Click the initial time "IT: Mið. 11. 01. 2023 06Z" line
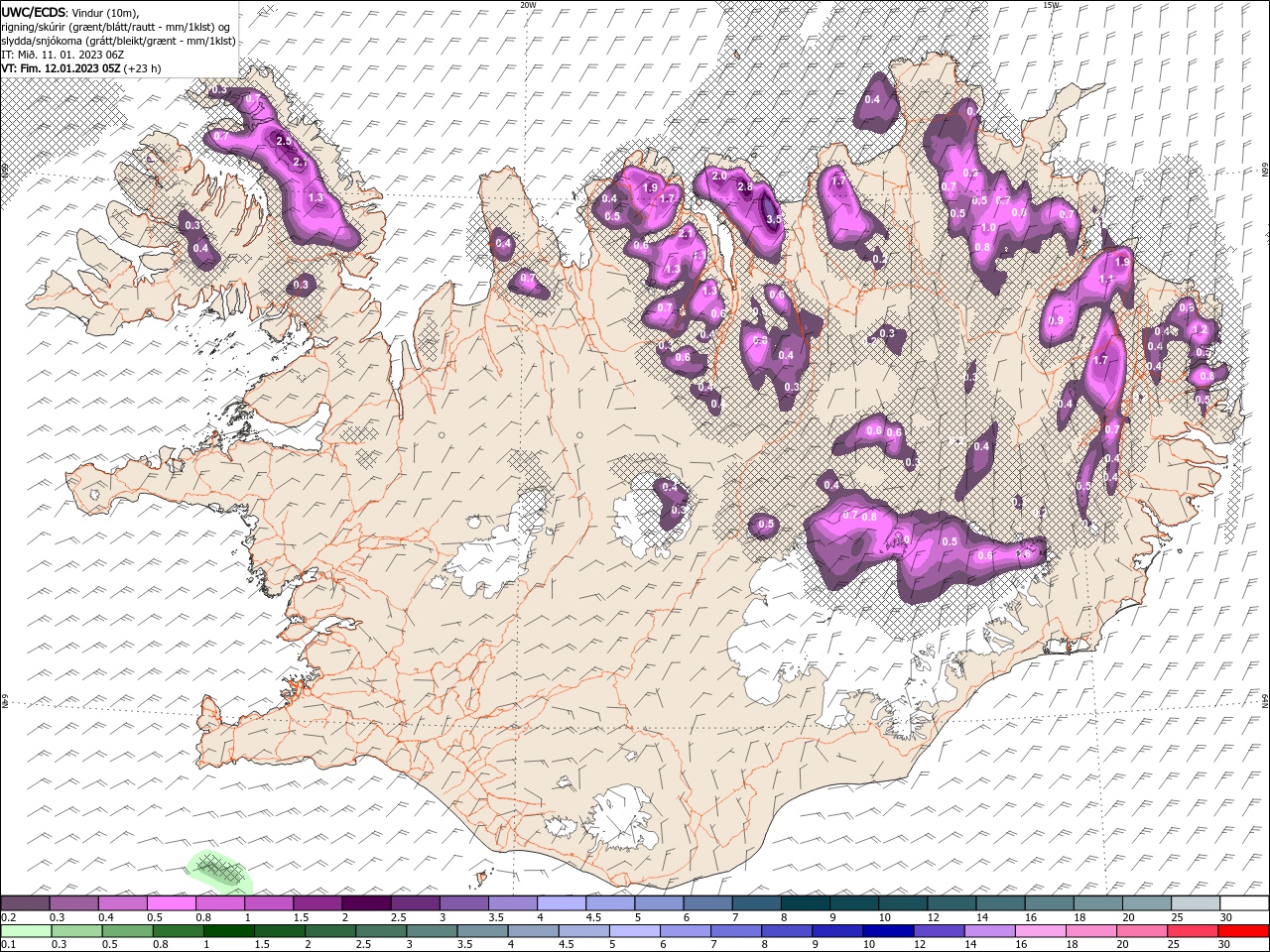This screenshot has height=952, width=1270. click(x=63, y=55)
